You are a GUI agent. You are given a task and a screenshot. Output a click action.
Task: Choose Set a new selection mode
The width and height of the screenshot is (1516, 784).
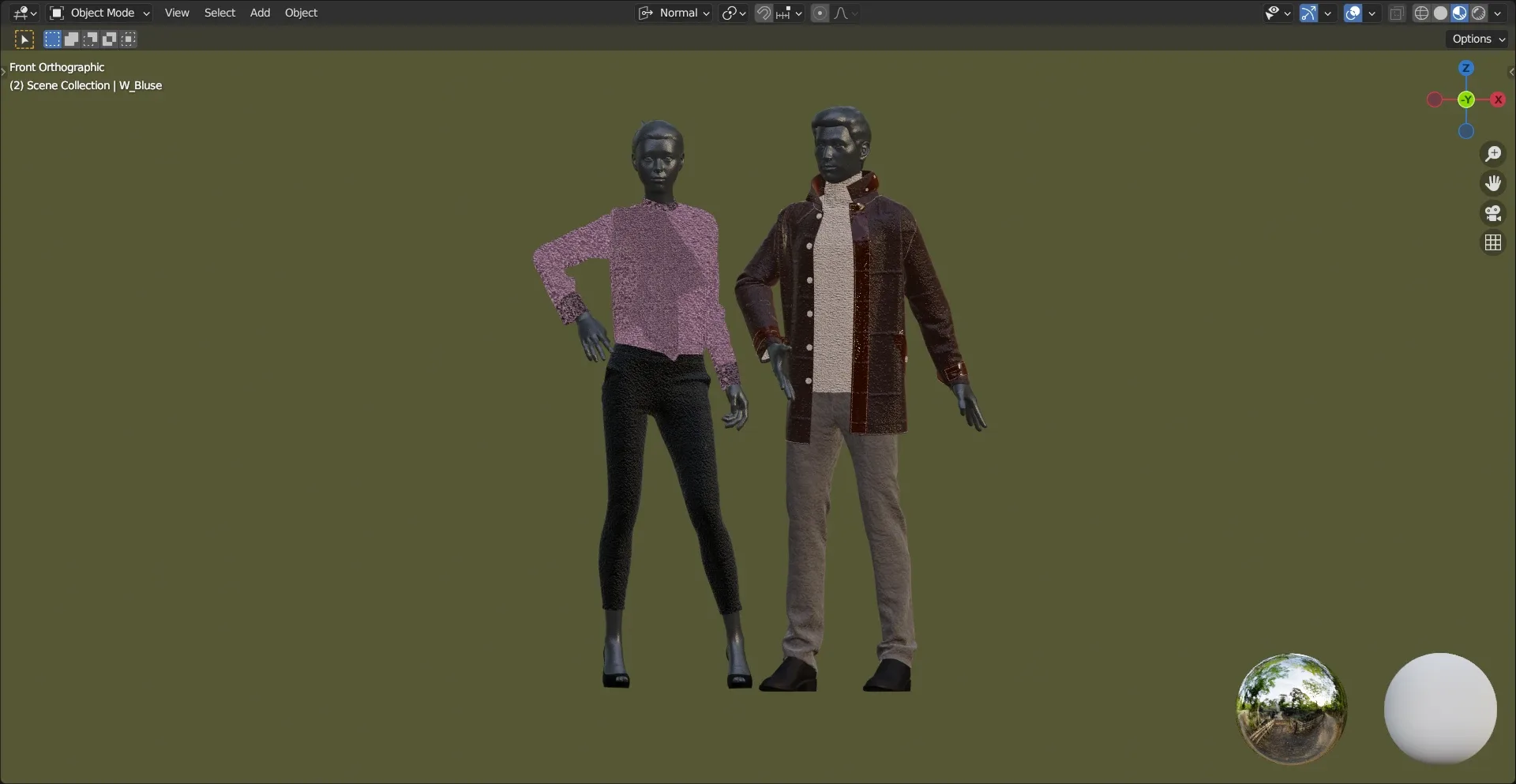point(52,39)
